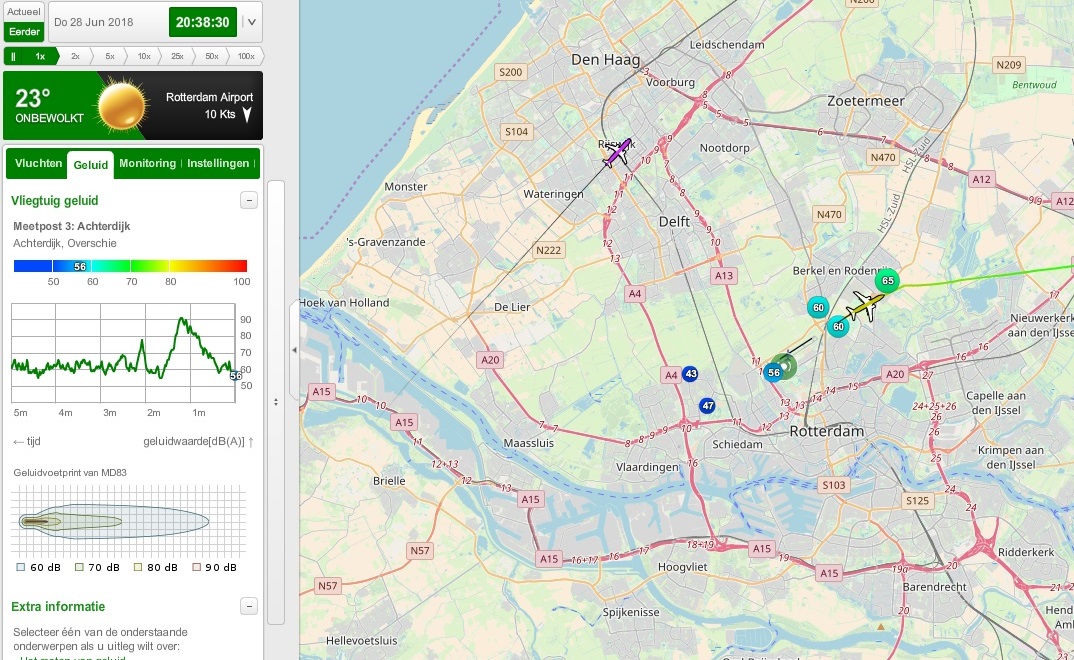Click the Rotterdam city label on map
1074x660 pixels.
827,431
